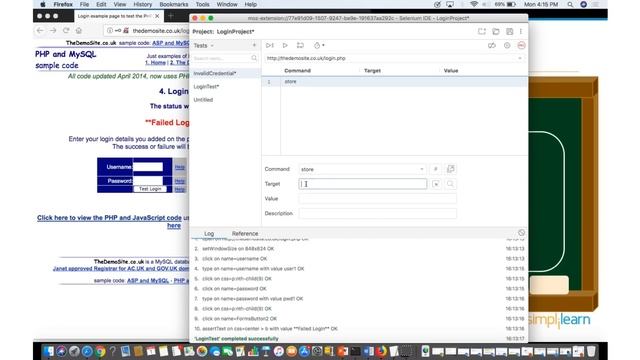Open the test execution speed control
The image size is (640, 360).
tap(319, 45)
